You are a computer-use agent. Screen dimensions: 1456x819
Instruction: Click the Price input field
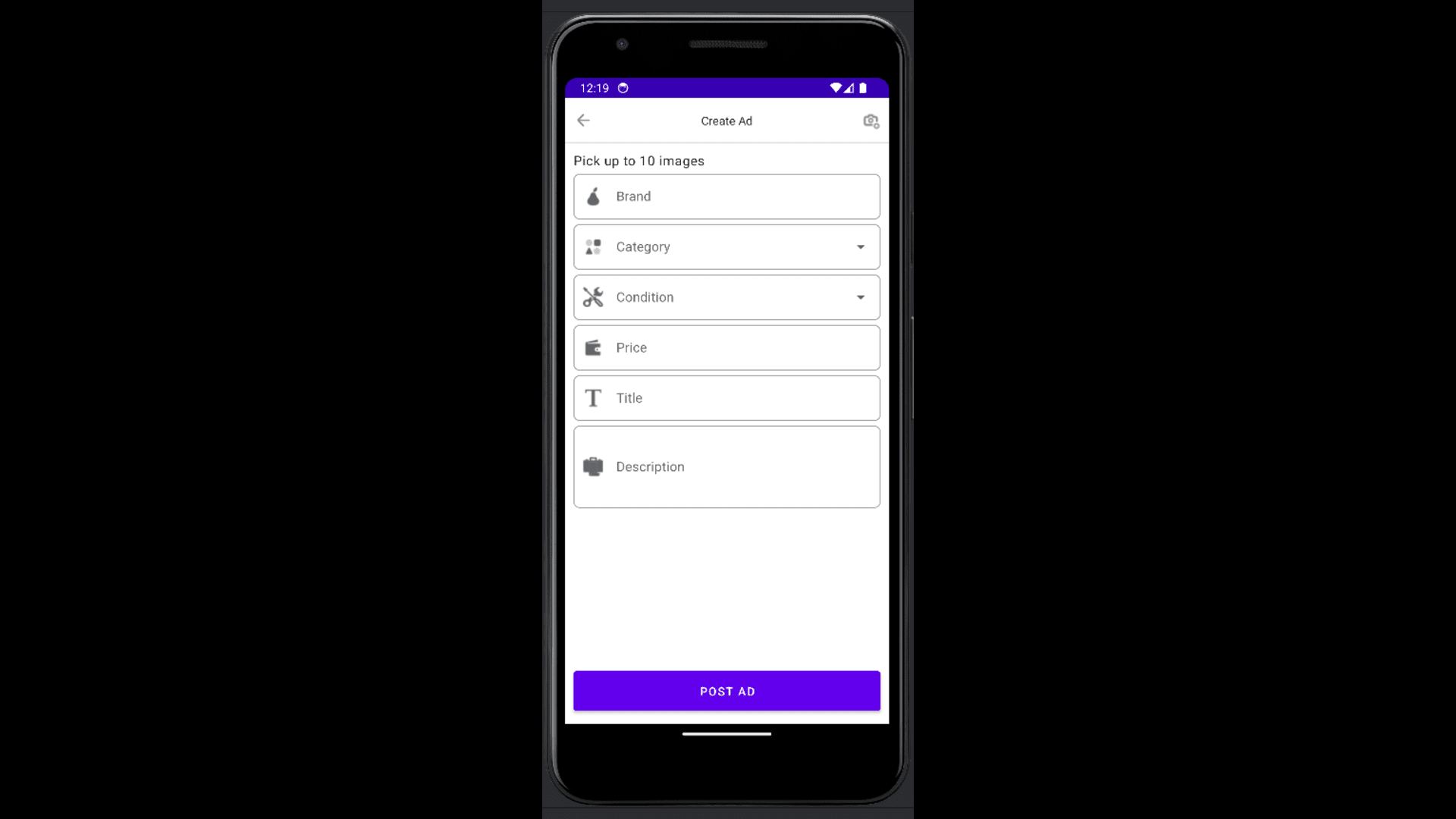tap(727, 347)
